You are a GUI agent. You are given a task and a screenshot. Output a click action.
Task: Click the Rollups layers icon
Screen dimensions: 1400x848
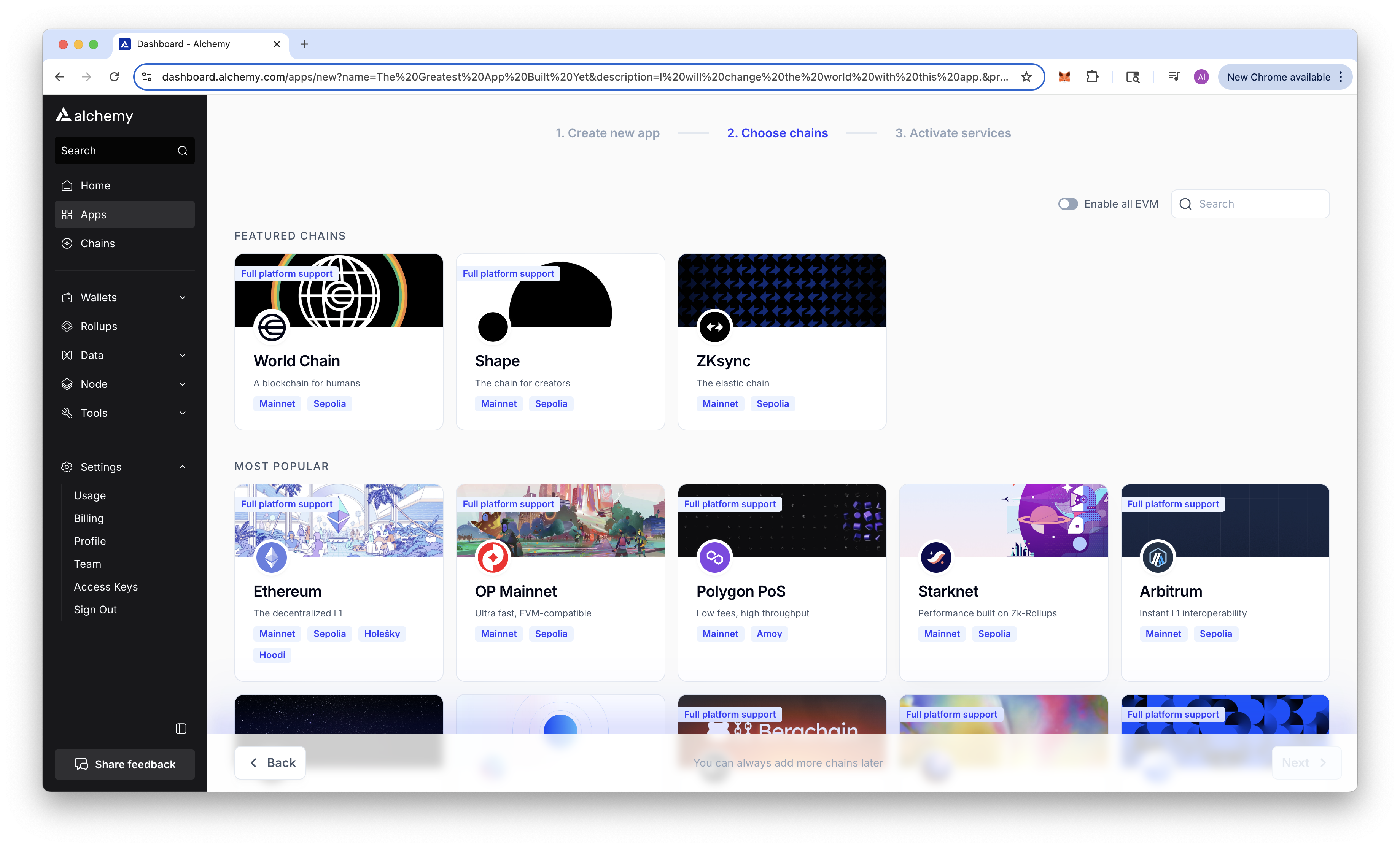pyautogui.click(x=67, y=327)
